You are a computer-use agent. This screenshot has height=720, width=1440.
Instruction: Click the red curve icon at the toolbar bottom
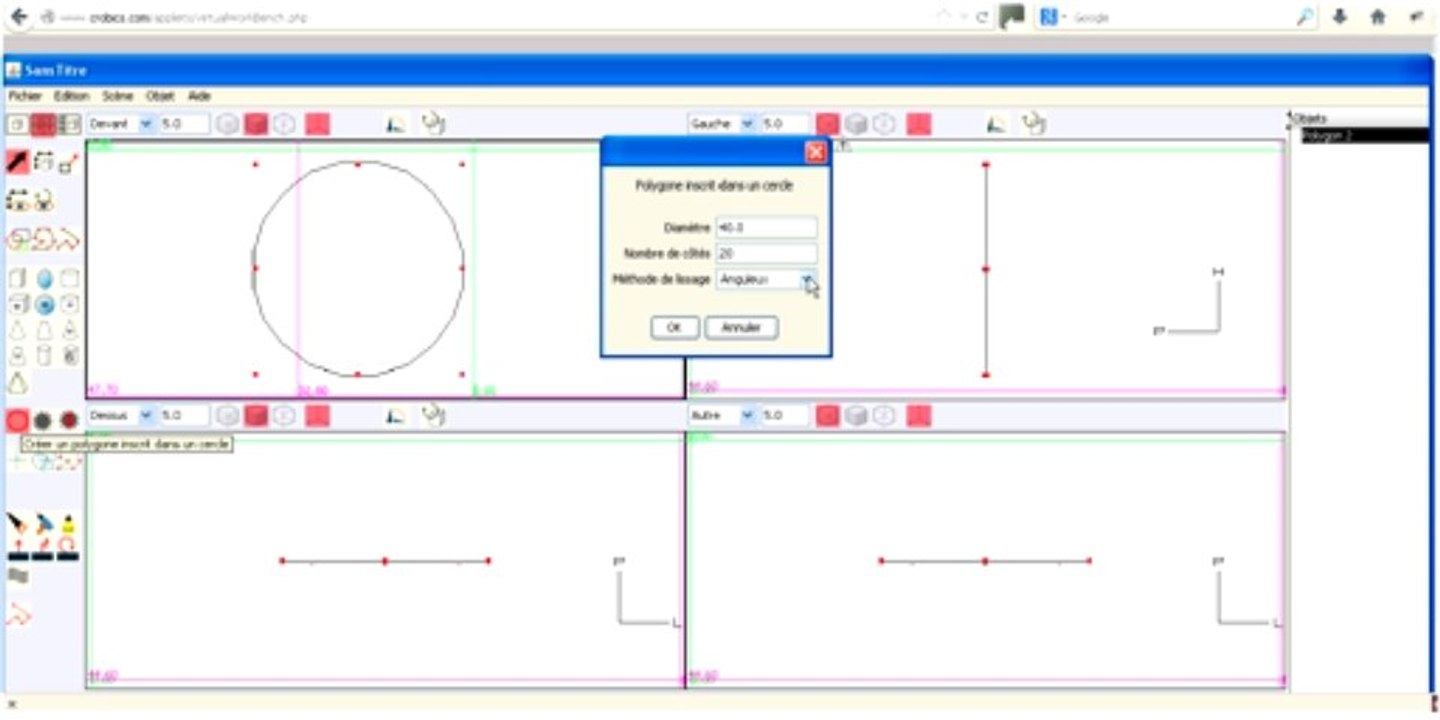[x=18, y=615]
